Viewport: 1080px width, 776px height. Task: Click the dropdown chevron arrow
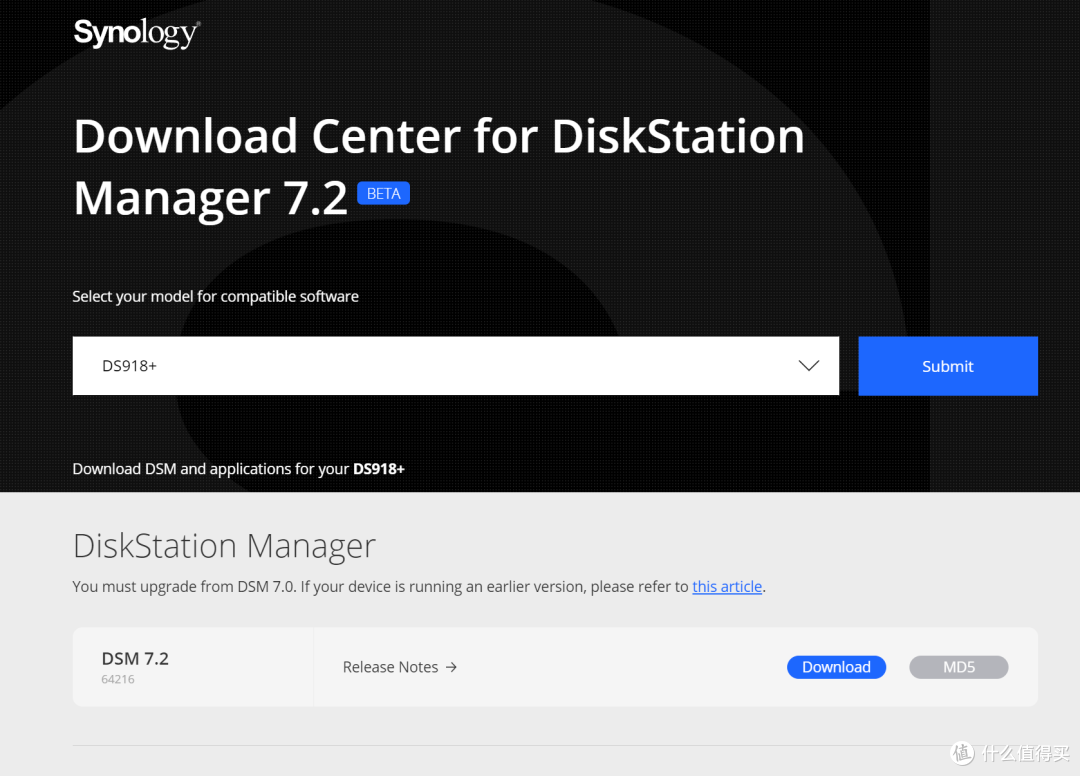click(809, 366)
